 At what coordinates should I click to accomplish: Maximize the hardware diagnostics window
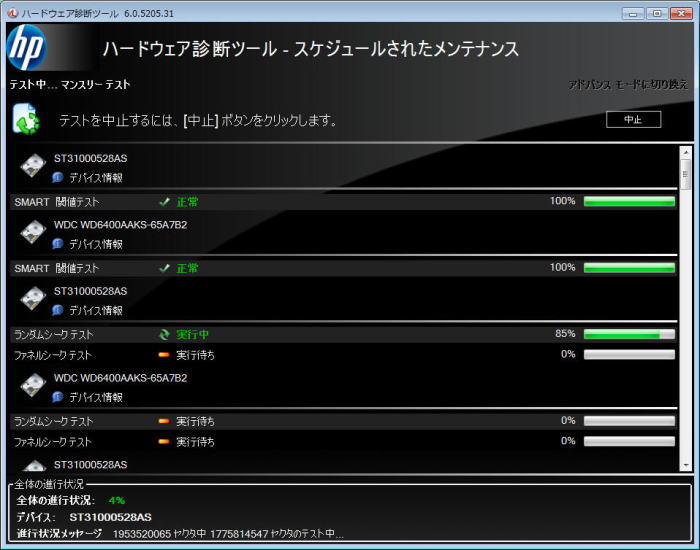click(657, 13)
